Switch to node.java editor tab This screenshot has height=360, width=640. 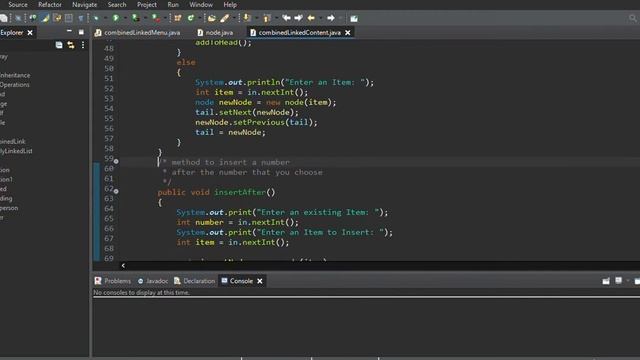215,33
